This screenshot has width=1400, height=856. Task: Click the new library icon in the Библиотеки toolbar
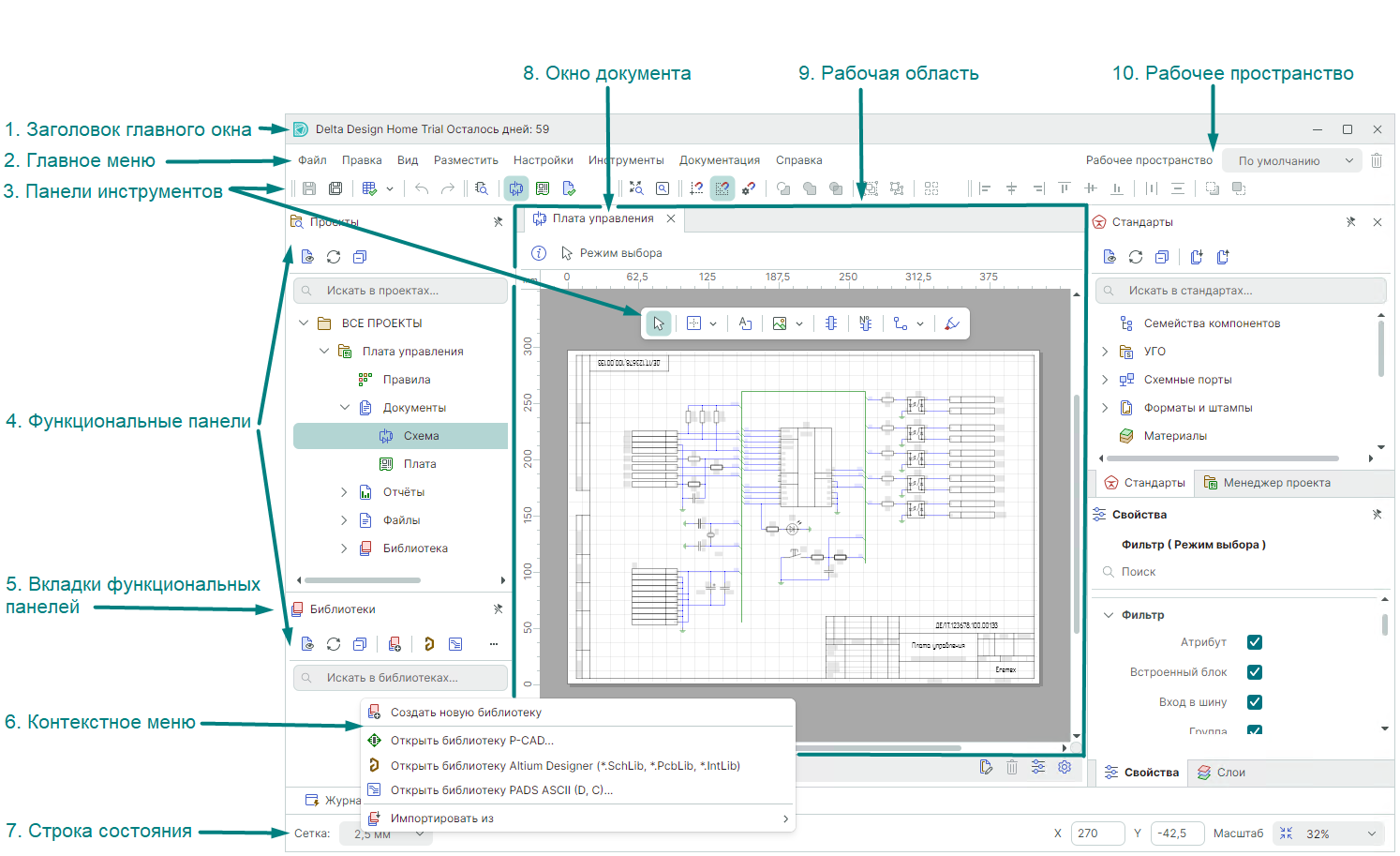[395, 644]
